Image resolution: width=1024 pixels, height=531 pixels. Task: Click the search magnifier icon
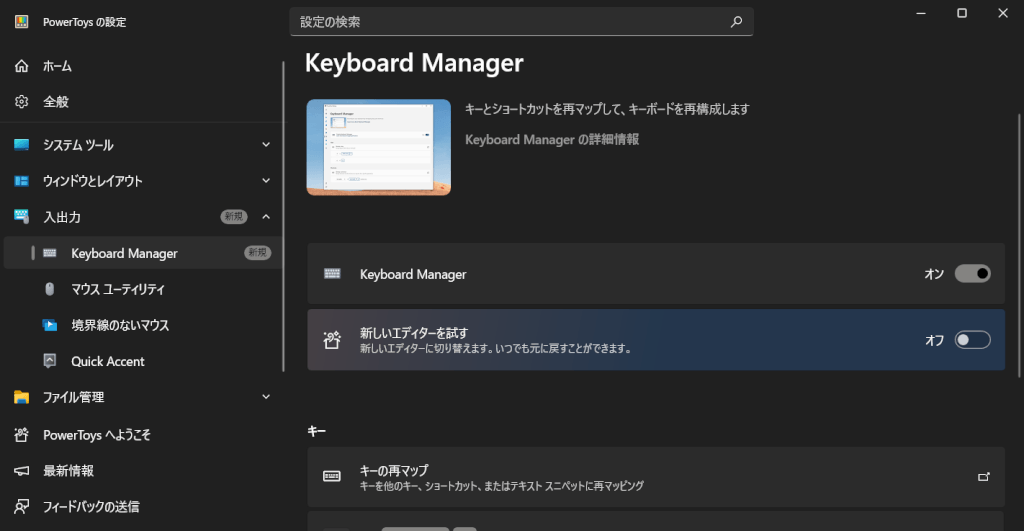pos(736,21)
